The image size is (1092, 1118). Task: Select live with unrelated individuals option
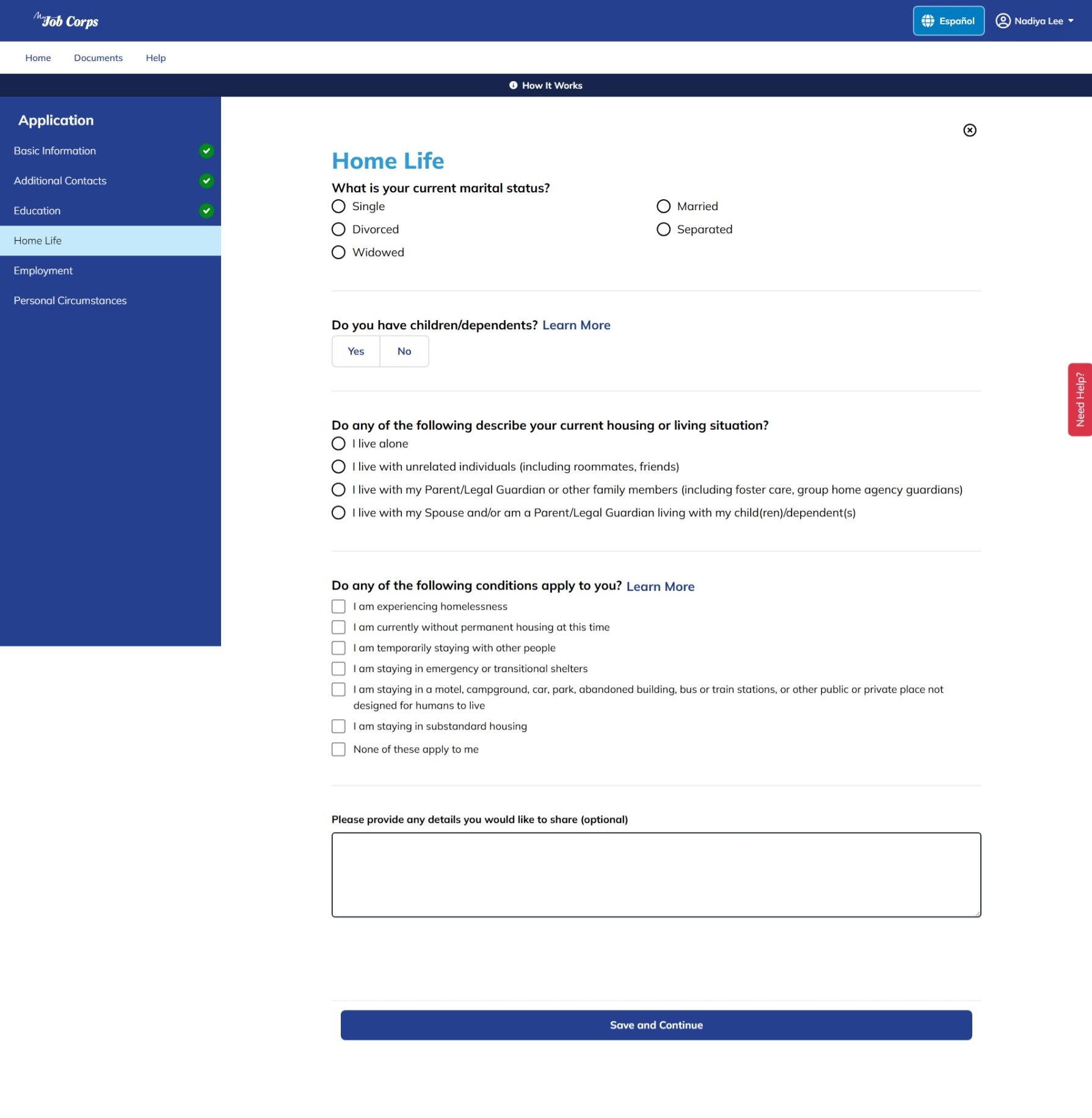tap(338, 467)
